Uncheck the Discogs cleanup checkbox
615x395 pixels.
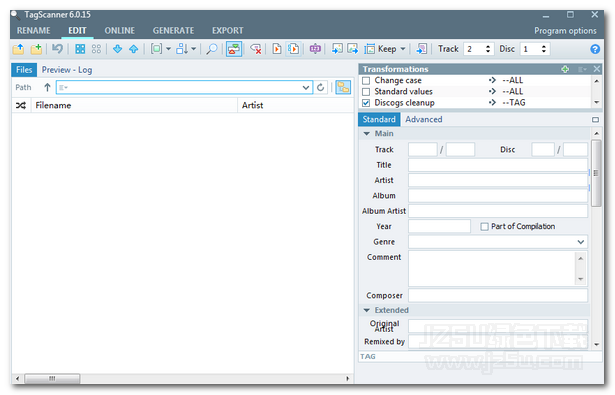coord(366,103)
